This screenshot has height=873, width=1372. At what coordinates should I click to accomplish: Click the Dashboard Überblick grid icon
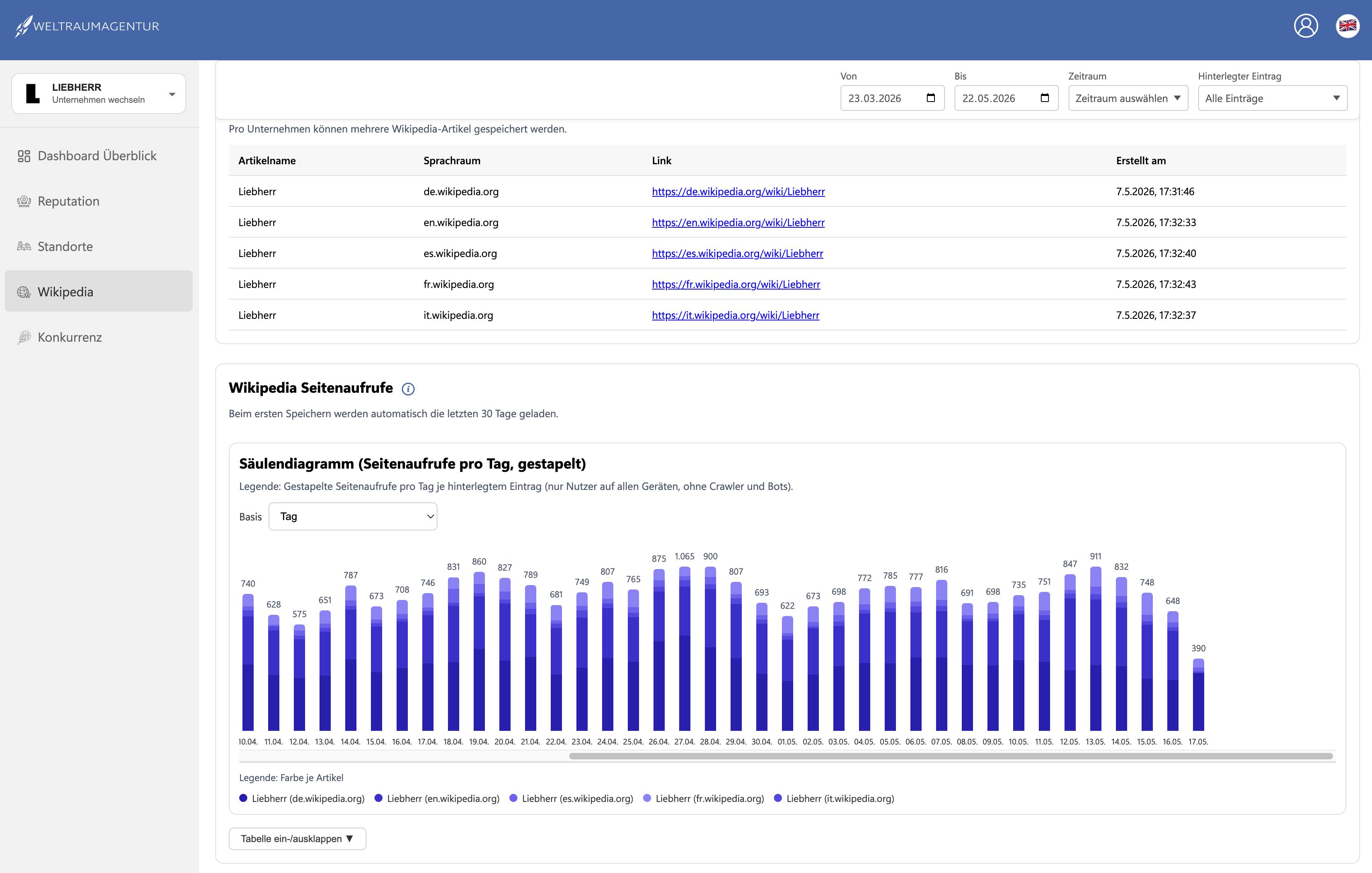point(23,156)
